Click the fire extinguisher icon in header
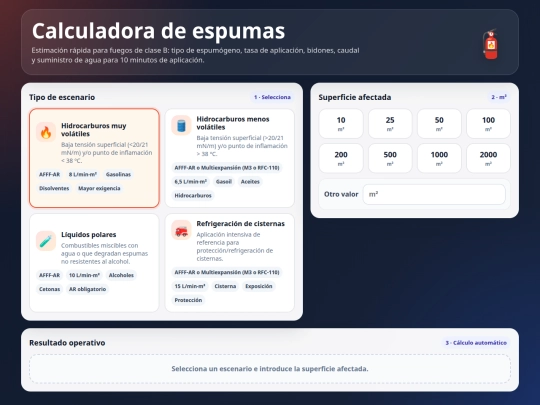Screen dimensions: 540x405 click(490, 44)
